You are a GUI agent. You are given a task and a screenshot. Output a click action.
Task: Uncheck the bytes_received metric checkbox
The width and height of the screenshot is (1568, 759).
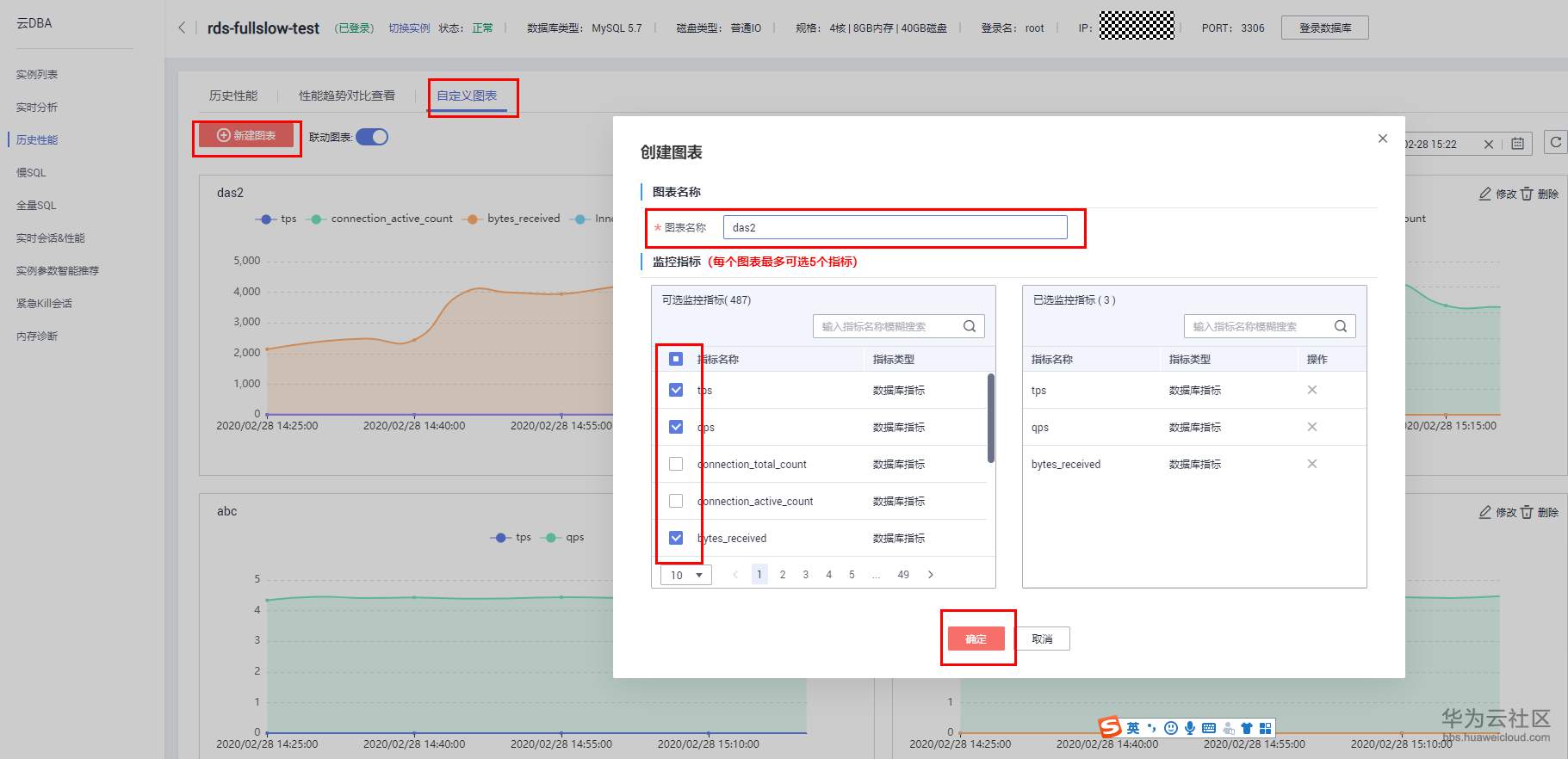[676, 538]
